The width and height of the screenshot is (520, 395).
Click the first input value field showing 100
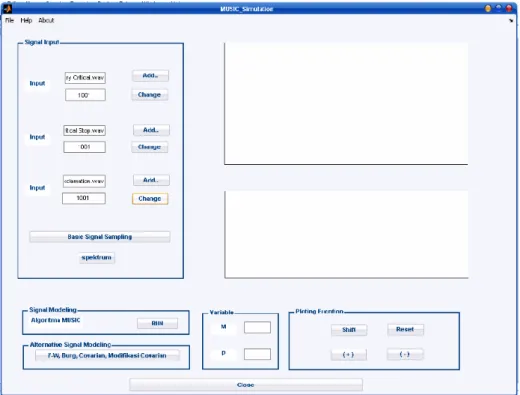coord(85,95)
